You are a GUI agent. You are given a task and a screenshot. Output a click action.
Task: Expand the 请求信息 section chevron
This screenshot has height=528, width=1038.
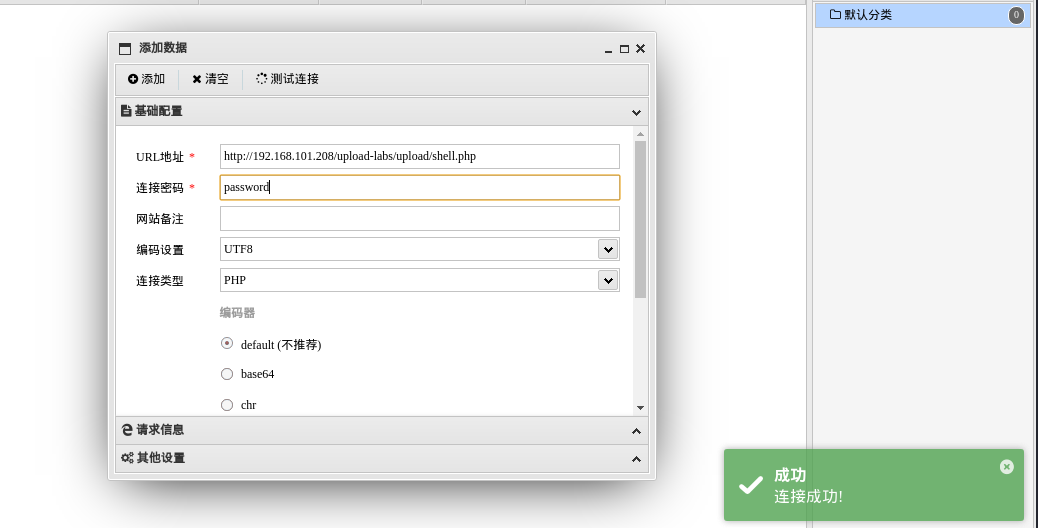pos(636,431)
